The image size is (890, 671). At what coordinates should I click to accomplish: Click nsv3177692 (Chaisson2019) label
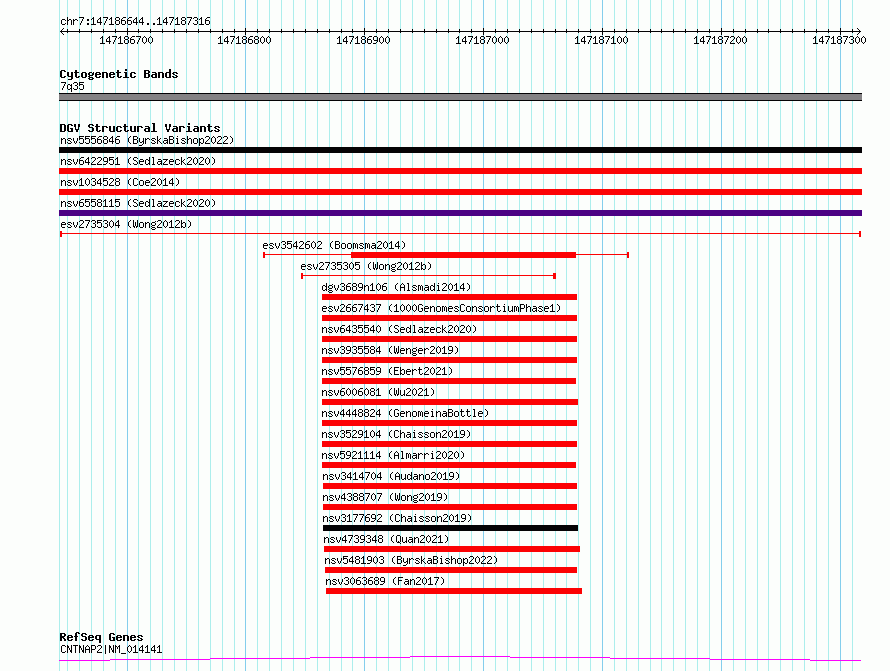[x=397, y=518]
